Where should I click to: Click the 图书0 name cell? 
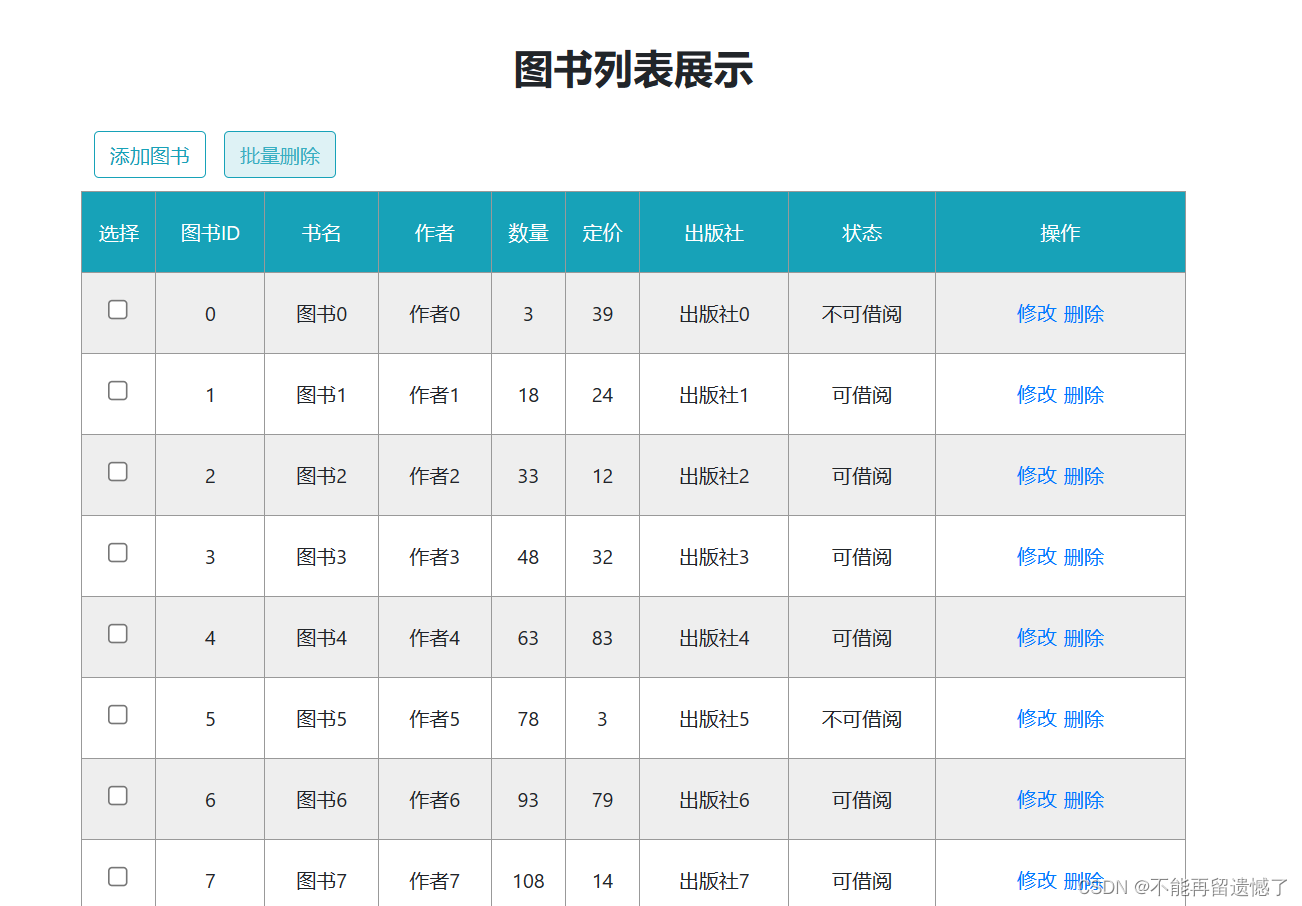(x=322, y=314)
